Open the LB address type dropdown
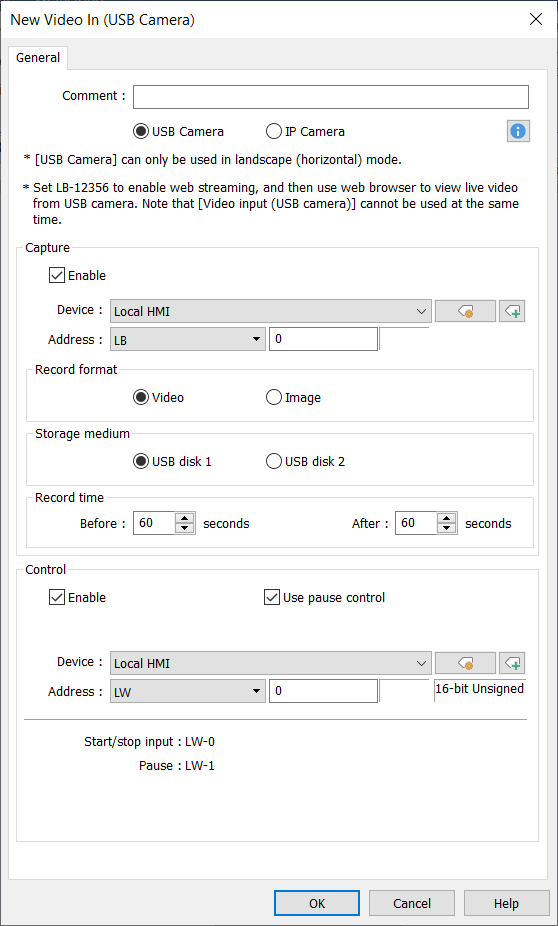This screenshot has width=558, height=926. tap(188, 340)
